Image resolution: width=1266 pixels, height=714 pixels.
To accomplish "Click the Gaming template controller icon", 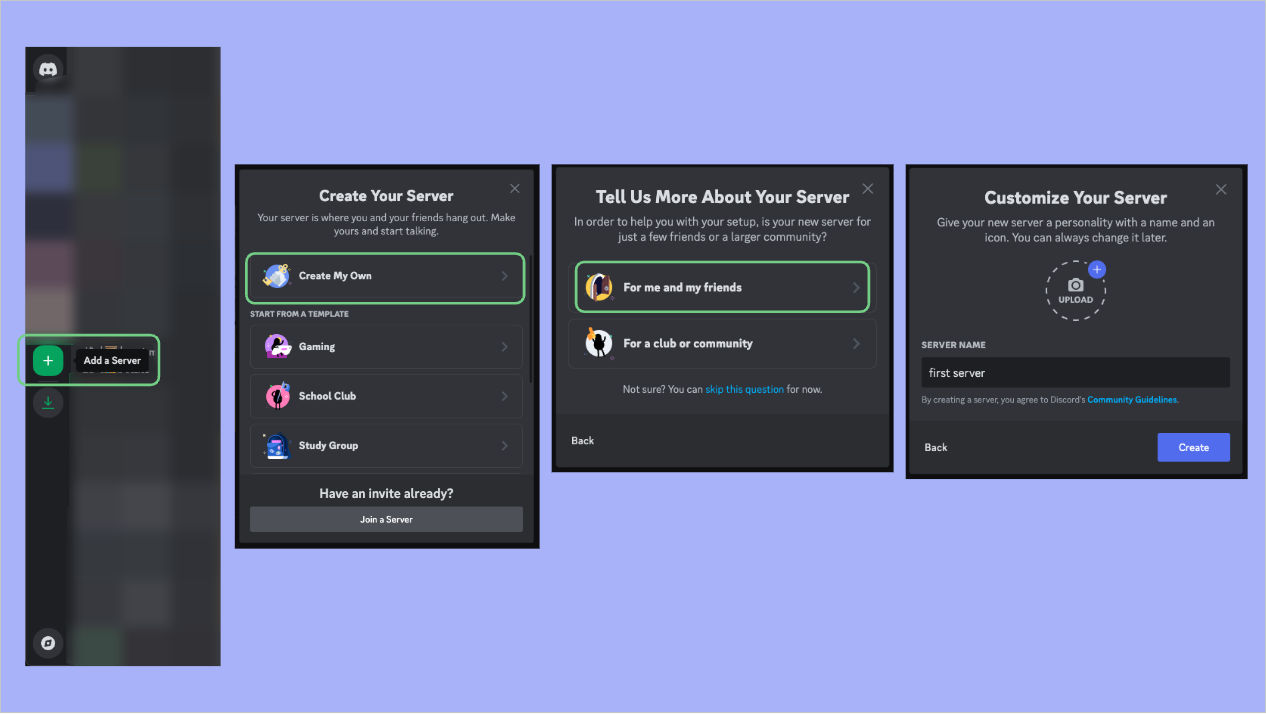I will pyautogui.click(x=277, y=347).
